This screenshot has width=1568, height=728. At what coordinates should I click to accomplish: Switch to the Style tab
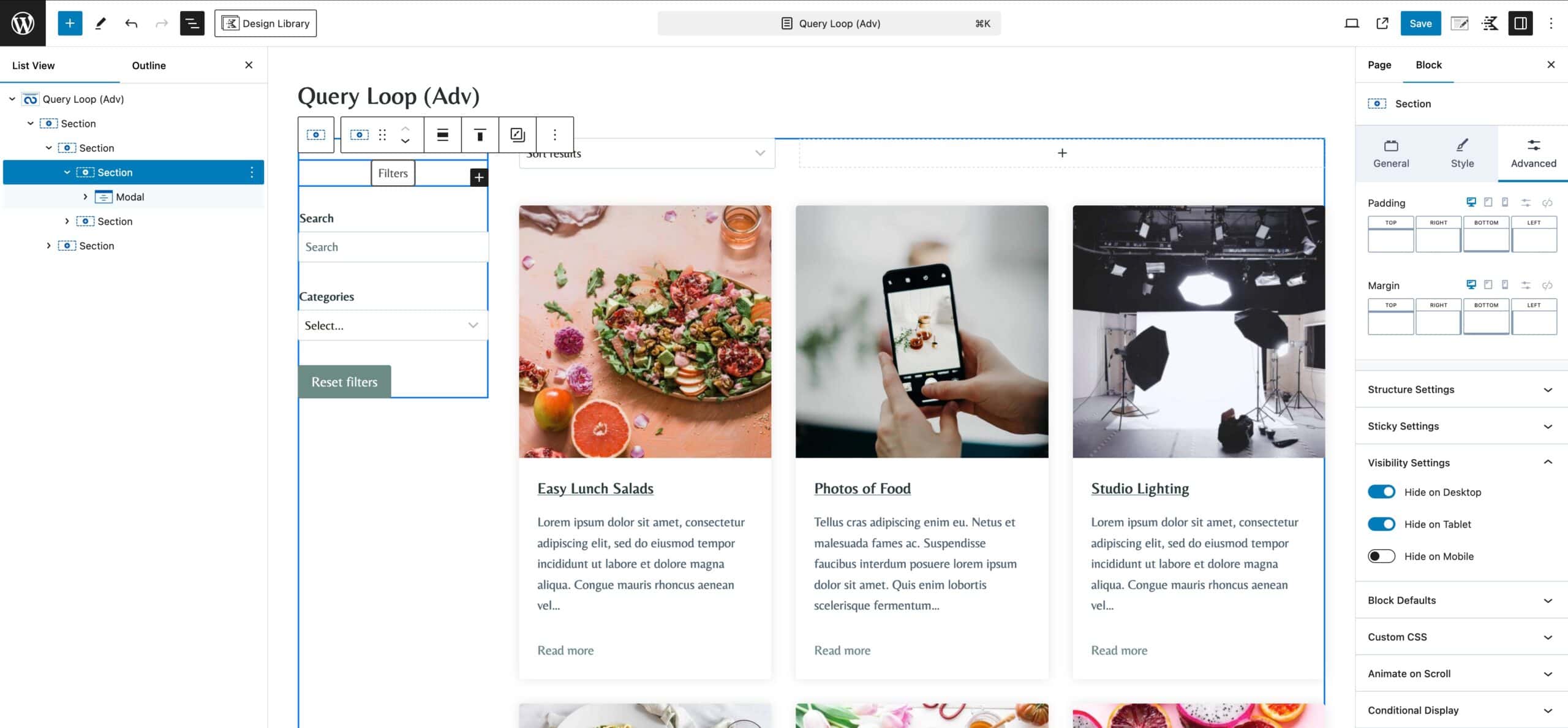click(x=1462, y=153)
